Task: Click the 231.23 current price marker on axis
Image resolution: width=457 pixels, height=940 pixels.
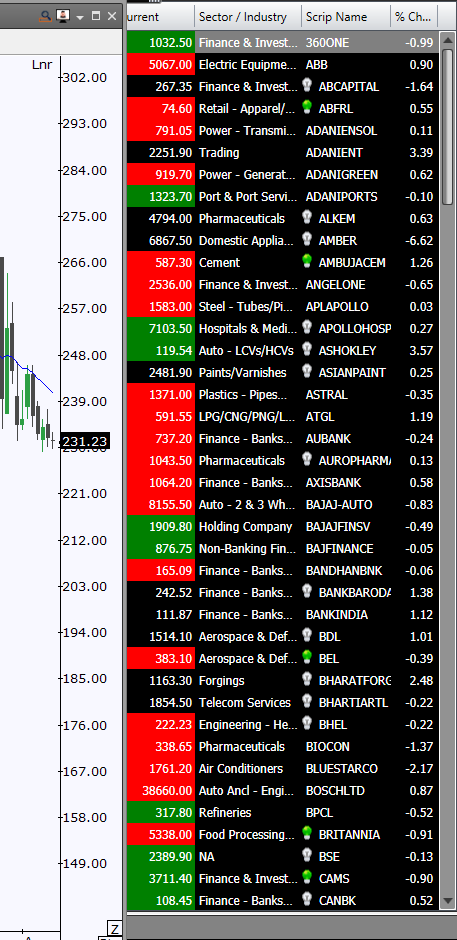Action: (x=85, y=442)
